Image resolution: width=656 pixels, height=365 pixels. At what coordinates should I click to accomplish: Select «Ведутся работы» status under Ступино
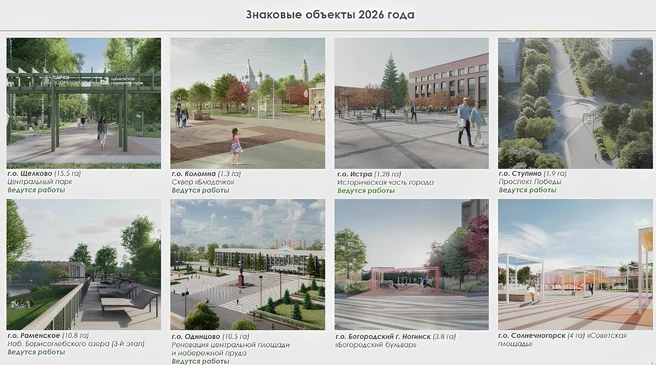(x=527, y=190)
